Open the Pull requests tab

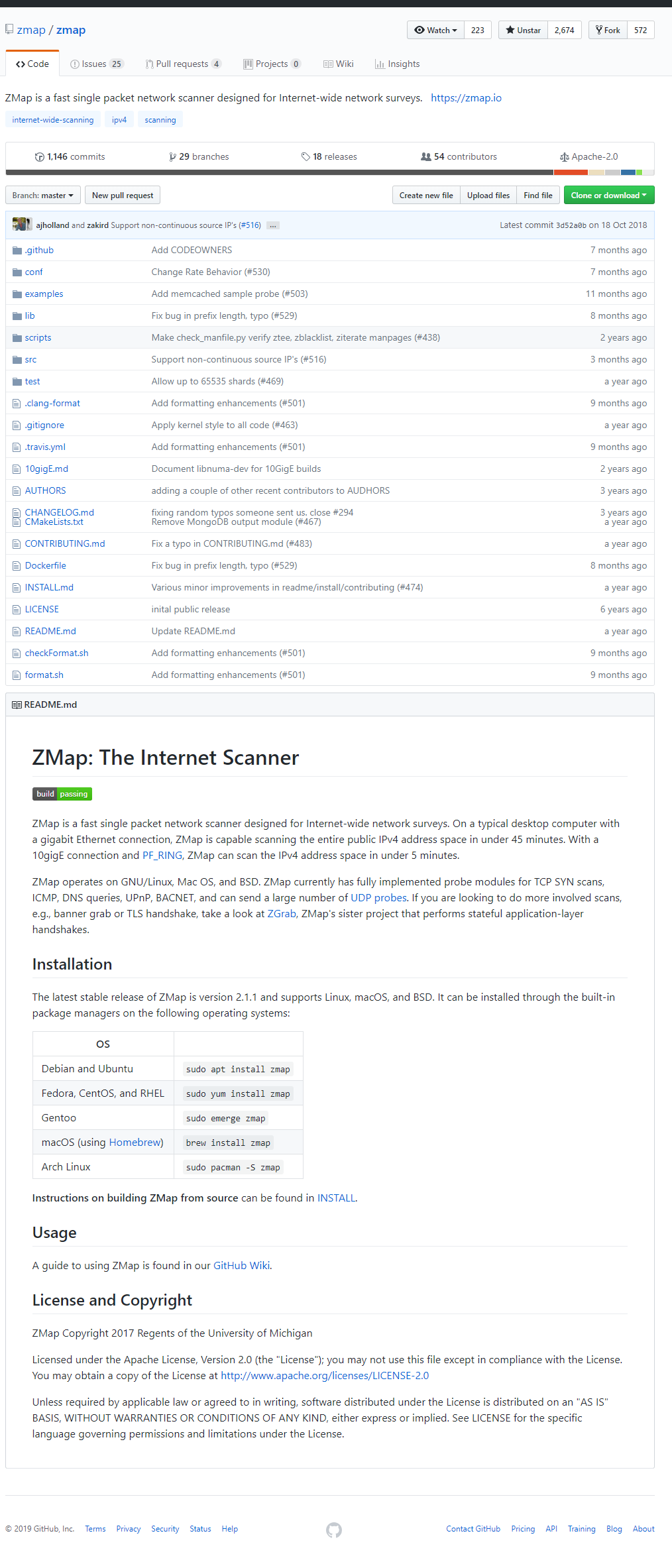tap(183, 64)
